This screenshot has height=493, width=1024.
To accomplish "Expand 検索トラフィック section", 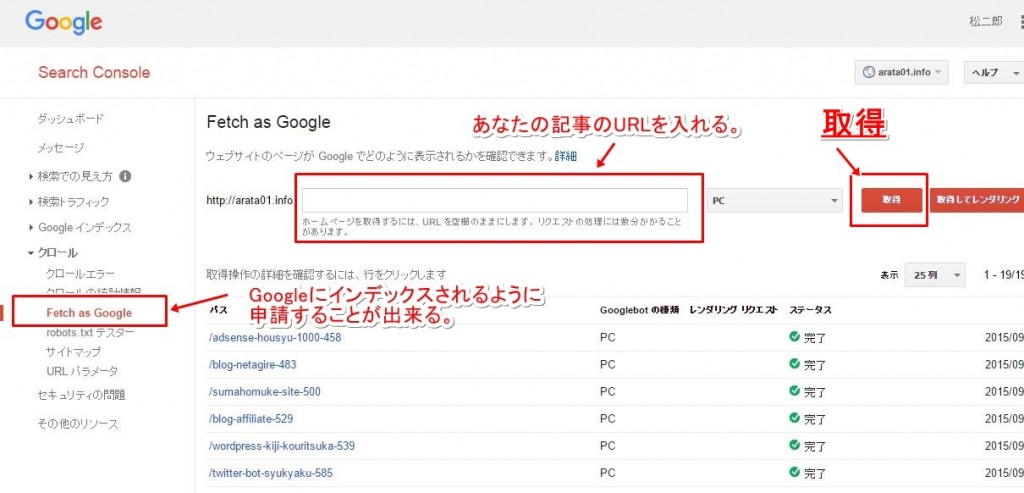I will 73,202.
